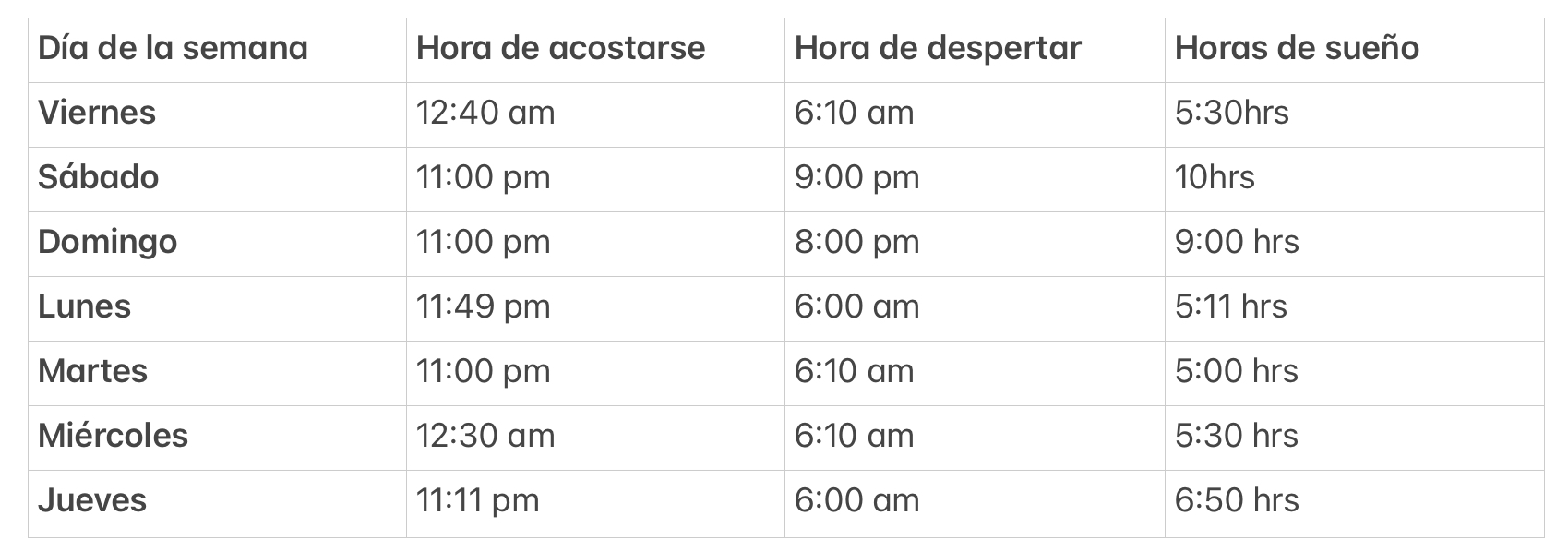Viewport: 1568px width, 552px height.
Task: Select the "Hora de acostarse" column header
Action: [560, 48]
